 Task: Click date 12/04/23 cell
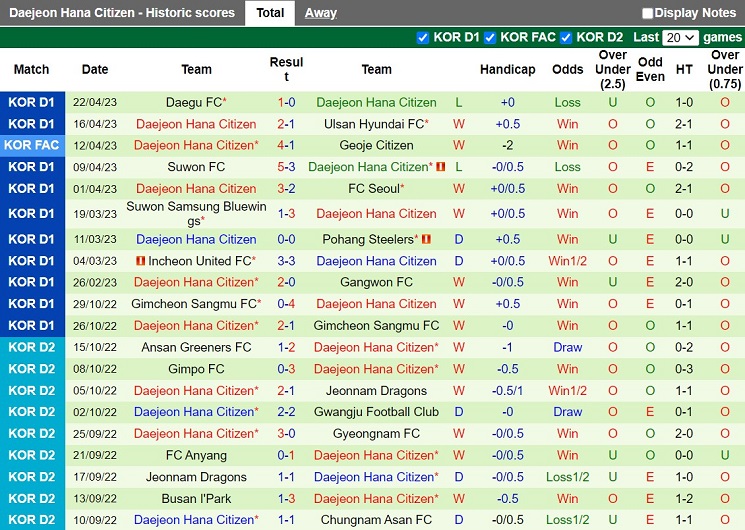(95, 145)
